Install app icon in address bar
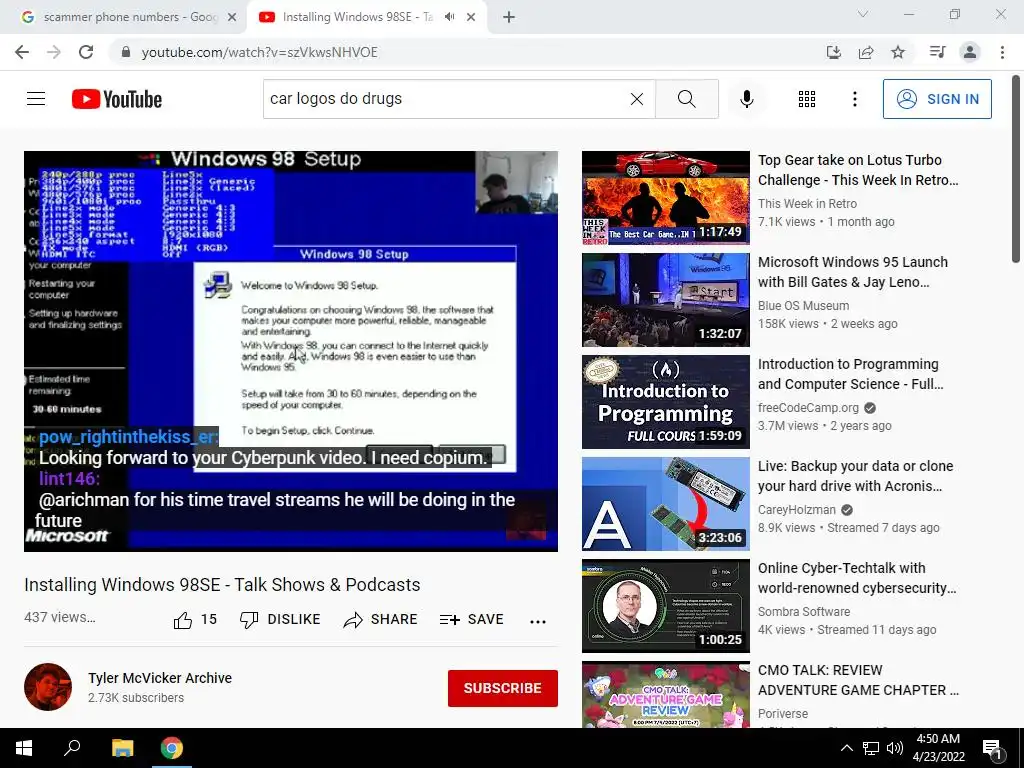Screen dimensions: 1024x768 pos(833,52)
